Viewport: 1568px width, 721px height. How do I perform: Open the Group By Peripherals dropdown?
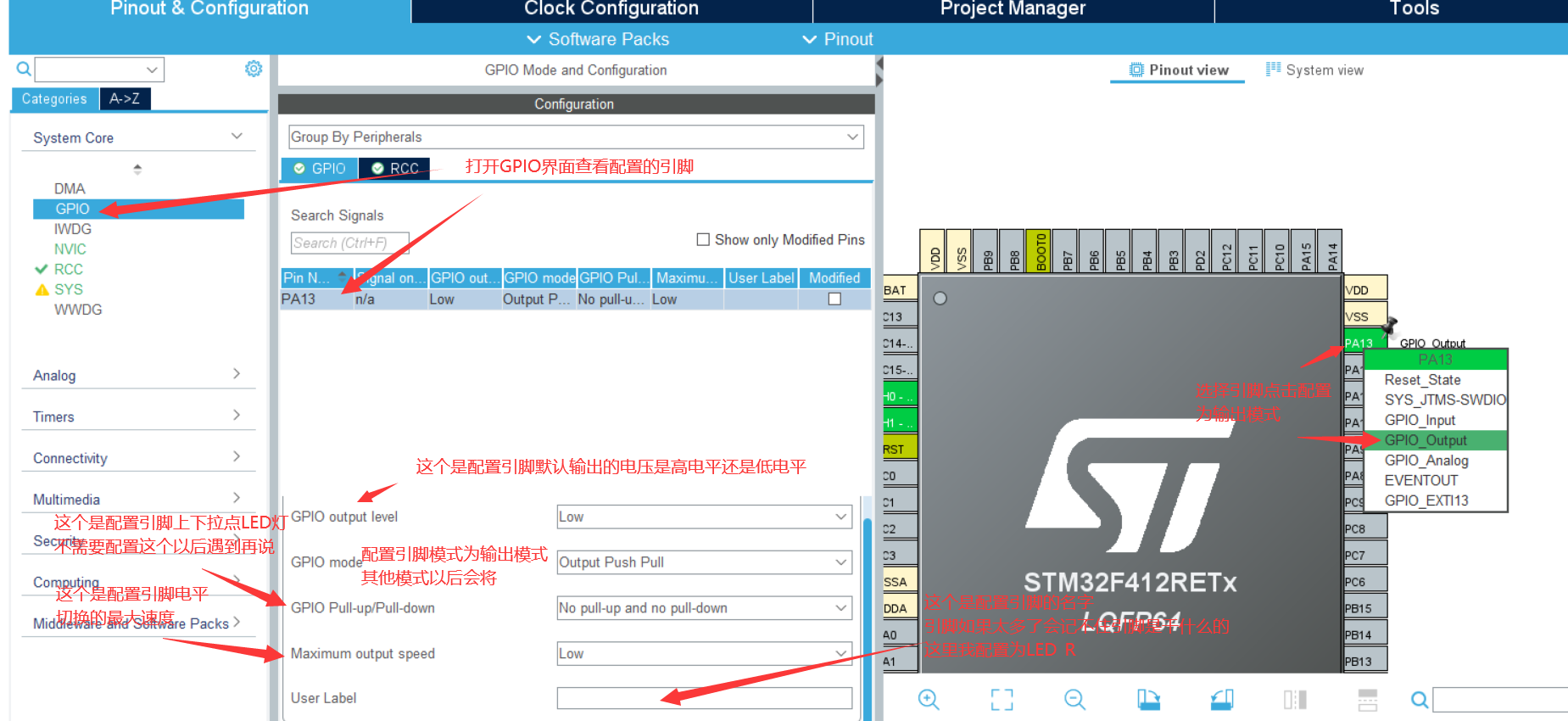tap(575, 137)
